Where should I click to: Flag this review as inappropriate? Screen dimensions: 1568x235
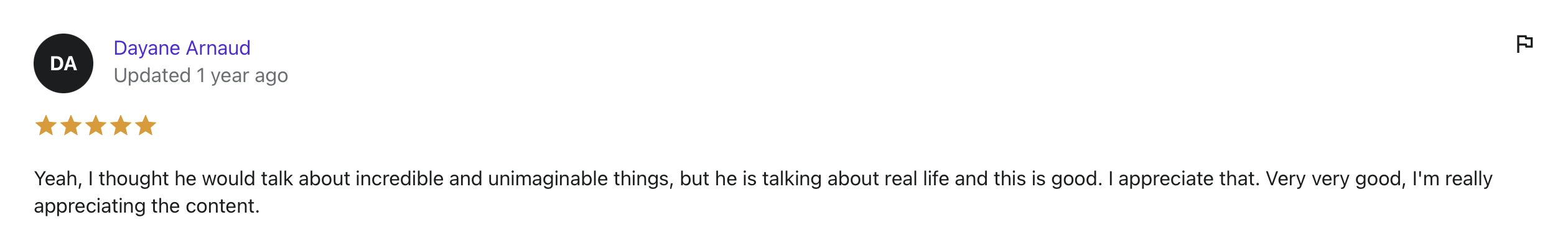point(1524,44)
